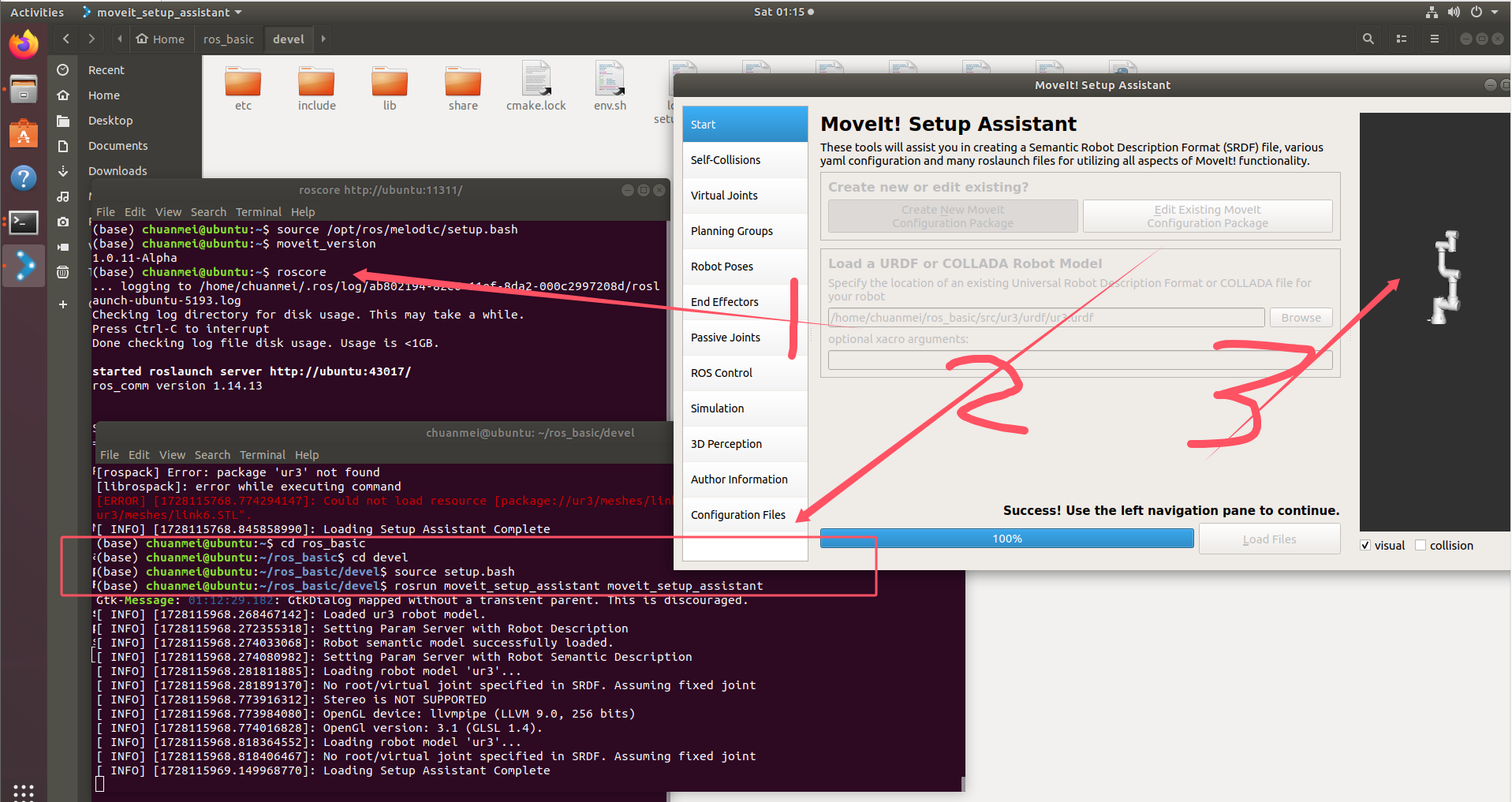1512x802 pixels.
Task: Click the search icon in the file manager
Action: [x=1368, y=38]
